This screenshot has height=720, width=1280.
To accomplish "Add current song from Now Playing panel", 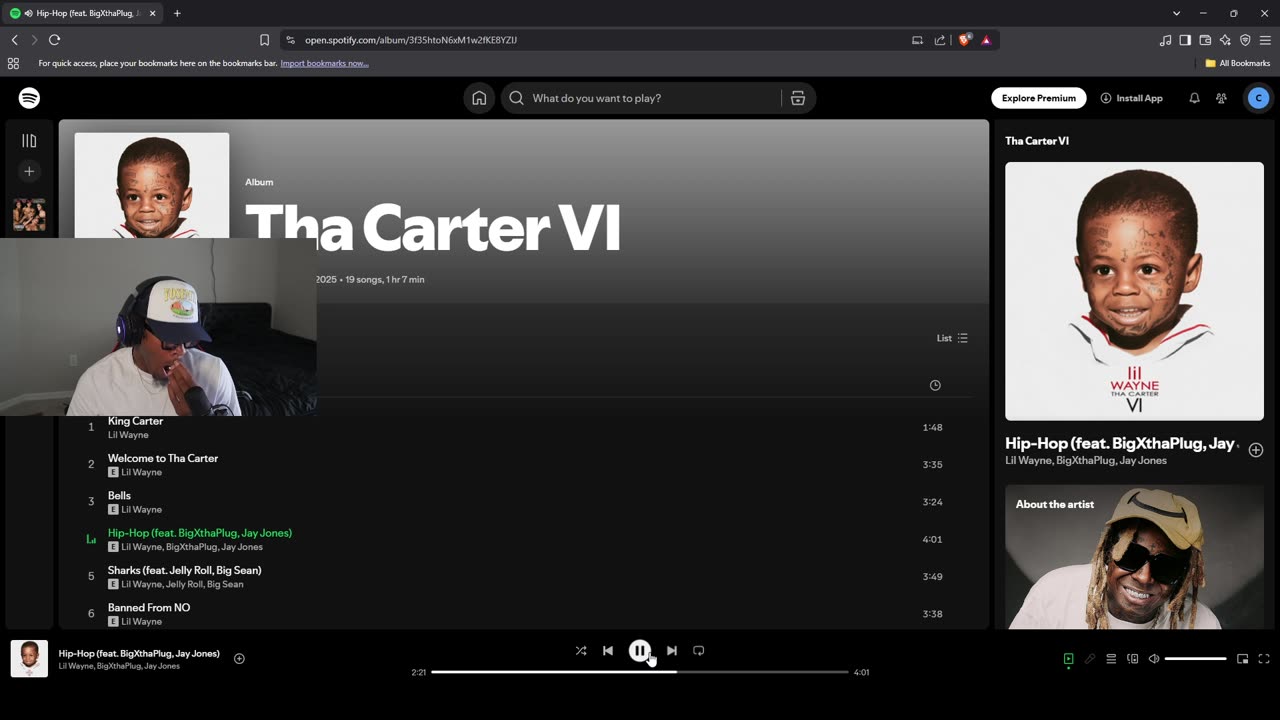I will (1256, 450).
